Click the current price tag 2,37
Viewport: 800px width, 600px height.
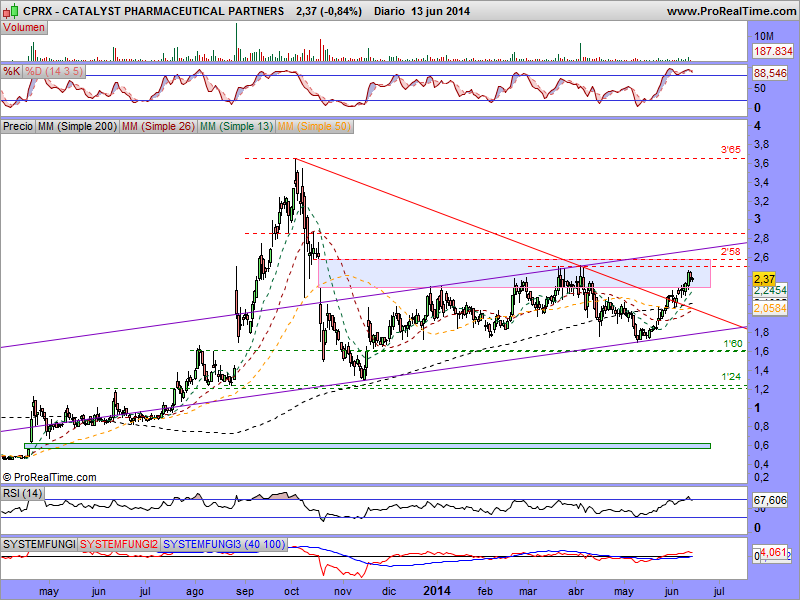(x=764, y=279)
